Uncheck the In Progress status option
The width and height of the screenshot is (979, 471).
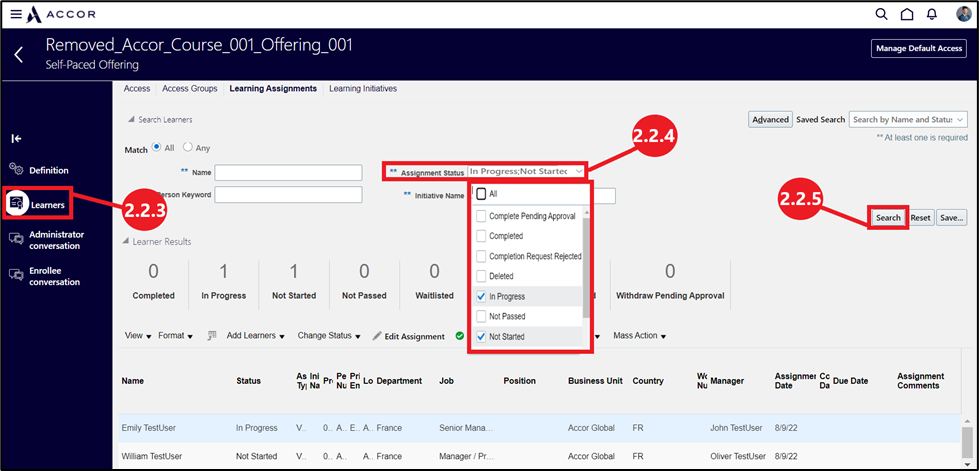(481, 296)
